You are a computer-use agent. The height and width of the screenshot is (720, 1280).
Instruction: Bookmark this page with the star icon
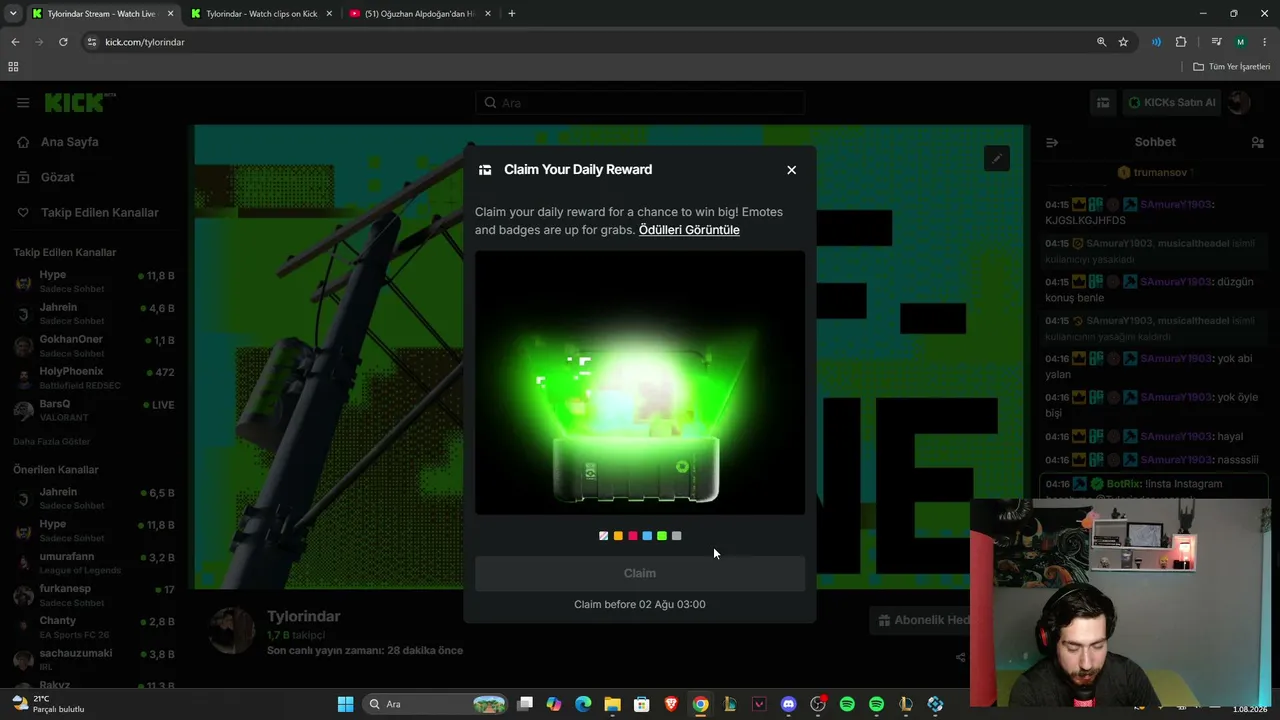[x=1123, y=42]
